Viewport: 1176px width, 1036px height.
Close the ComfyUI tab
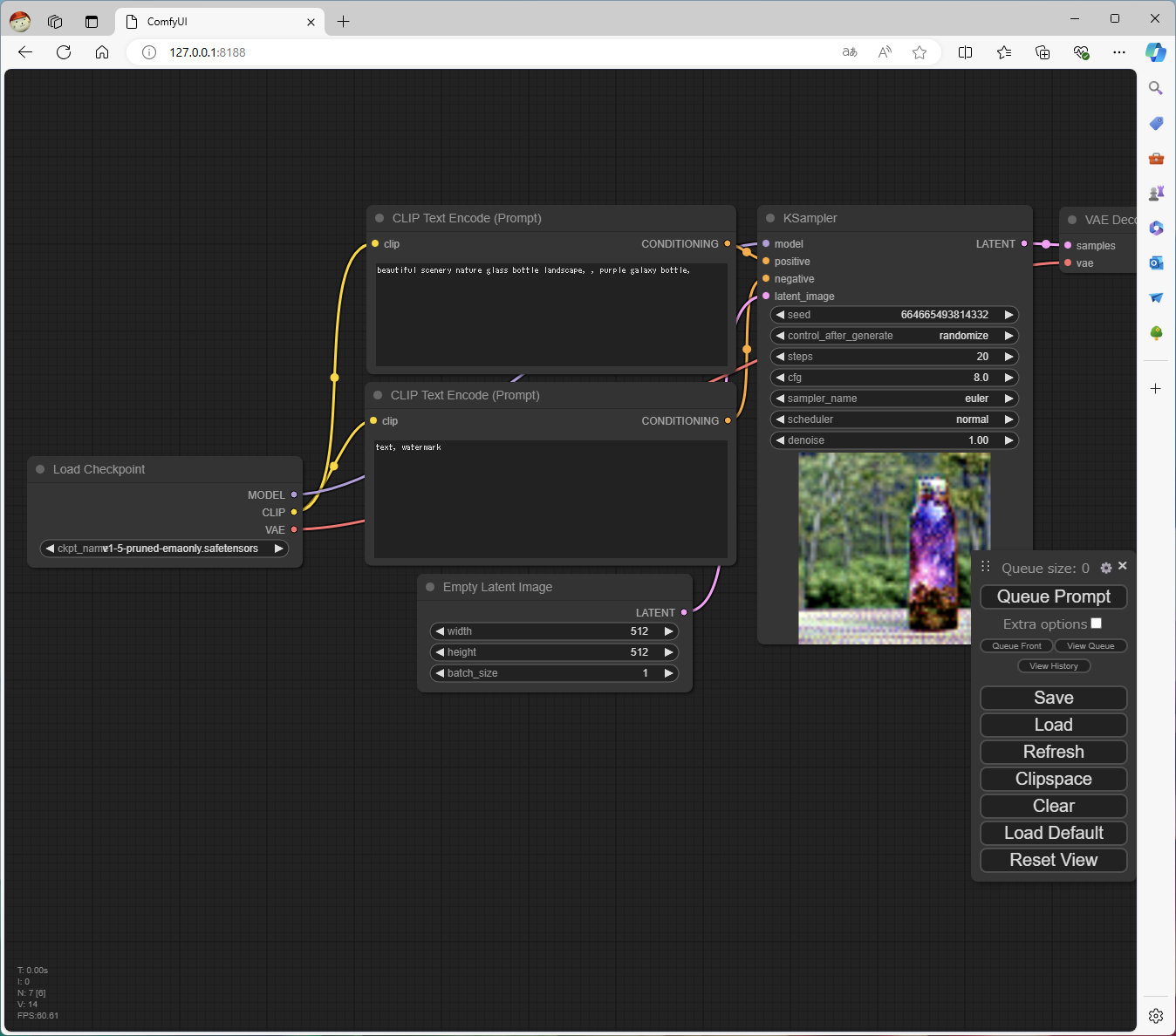coord(311,22)
